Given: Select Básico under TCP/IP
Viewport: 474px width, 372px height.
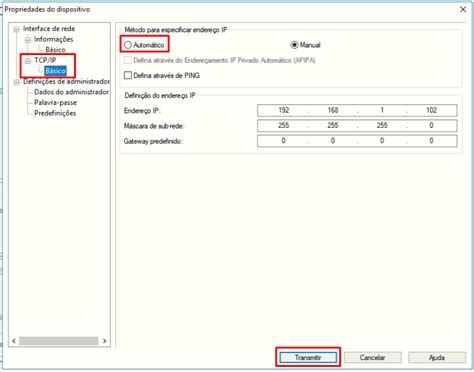Looking at the screenshot, I should tap(55, 71).
